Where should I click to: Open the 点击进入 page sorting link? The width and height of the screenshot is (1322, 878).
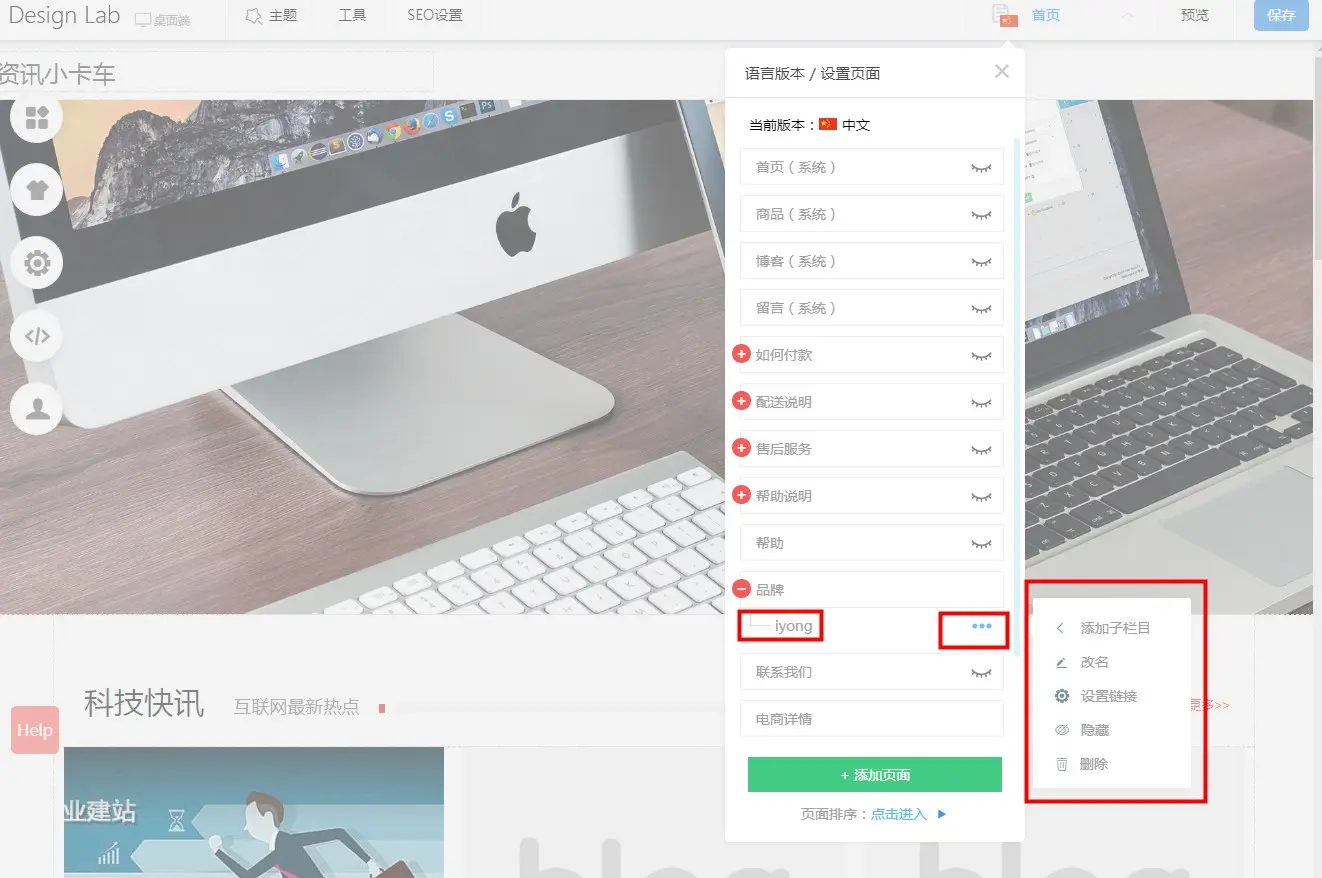pyautogui.click(x=898, y=814)
